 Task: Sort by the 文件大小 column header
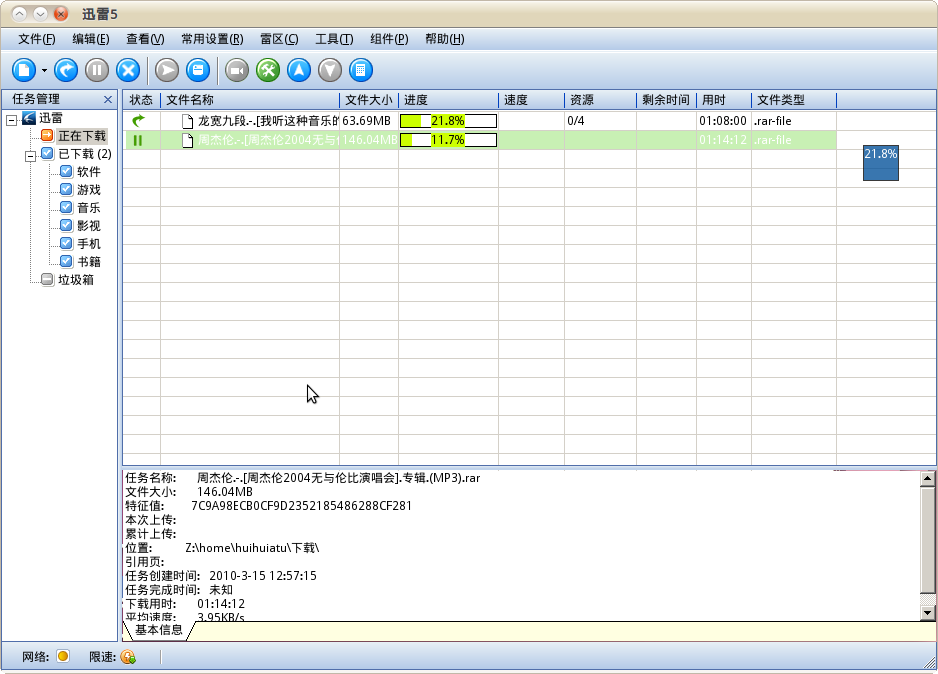click(369, 100)
